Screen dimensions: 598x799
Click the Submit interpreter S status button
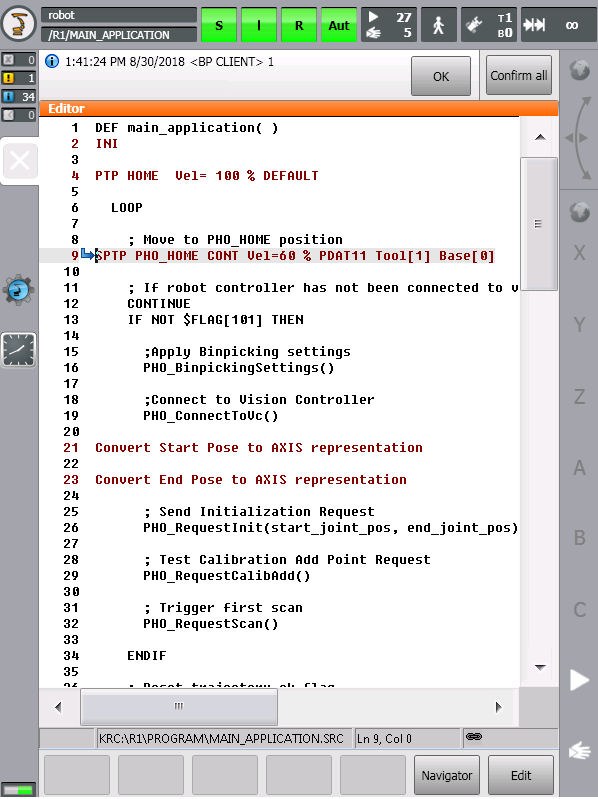point(219,25)
